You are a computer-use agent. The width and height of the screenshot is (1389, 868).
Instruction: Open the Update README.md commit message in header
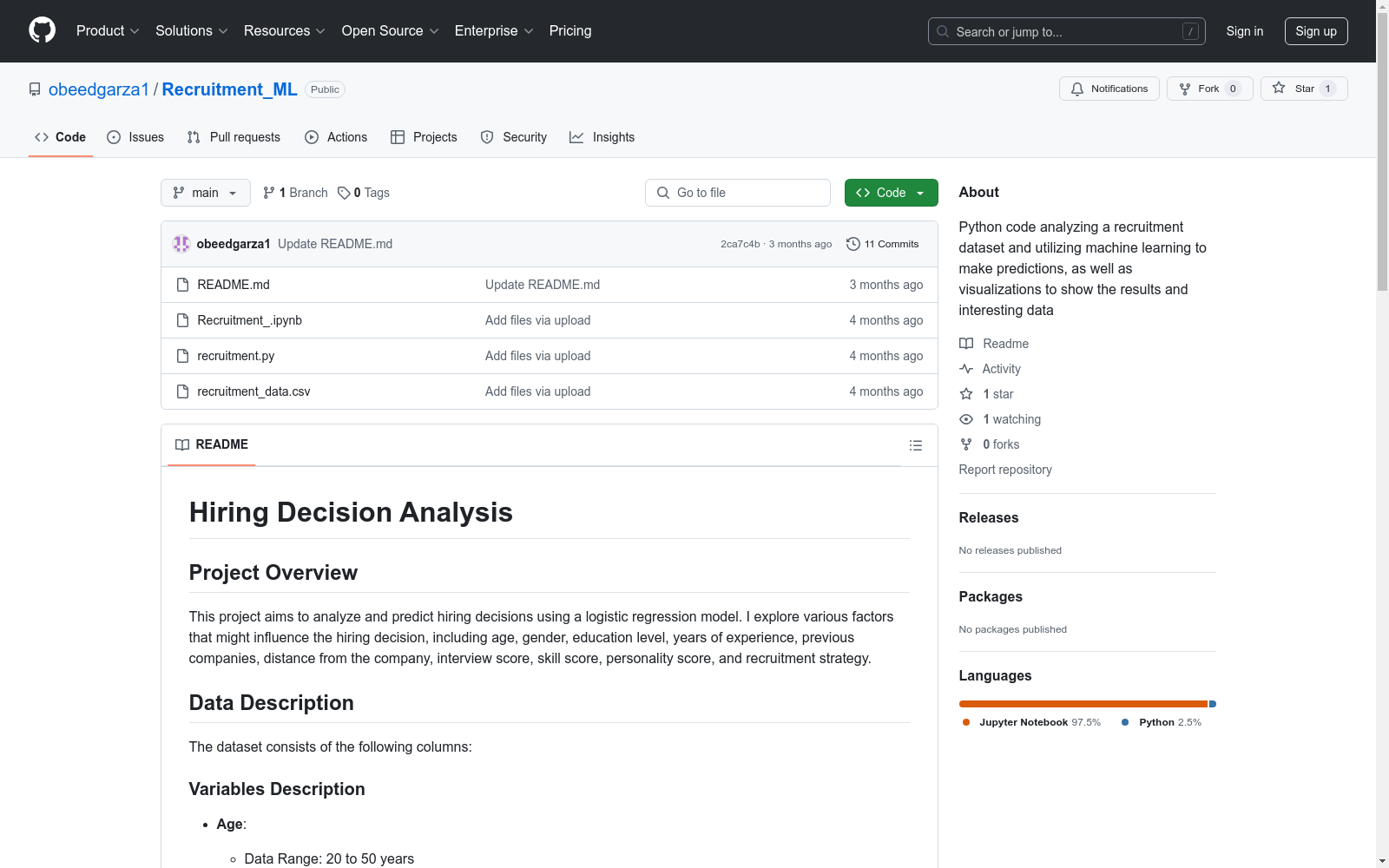click(335, 244)
